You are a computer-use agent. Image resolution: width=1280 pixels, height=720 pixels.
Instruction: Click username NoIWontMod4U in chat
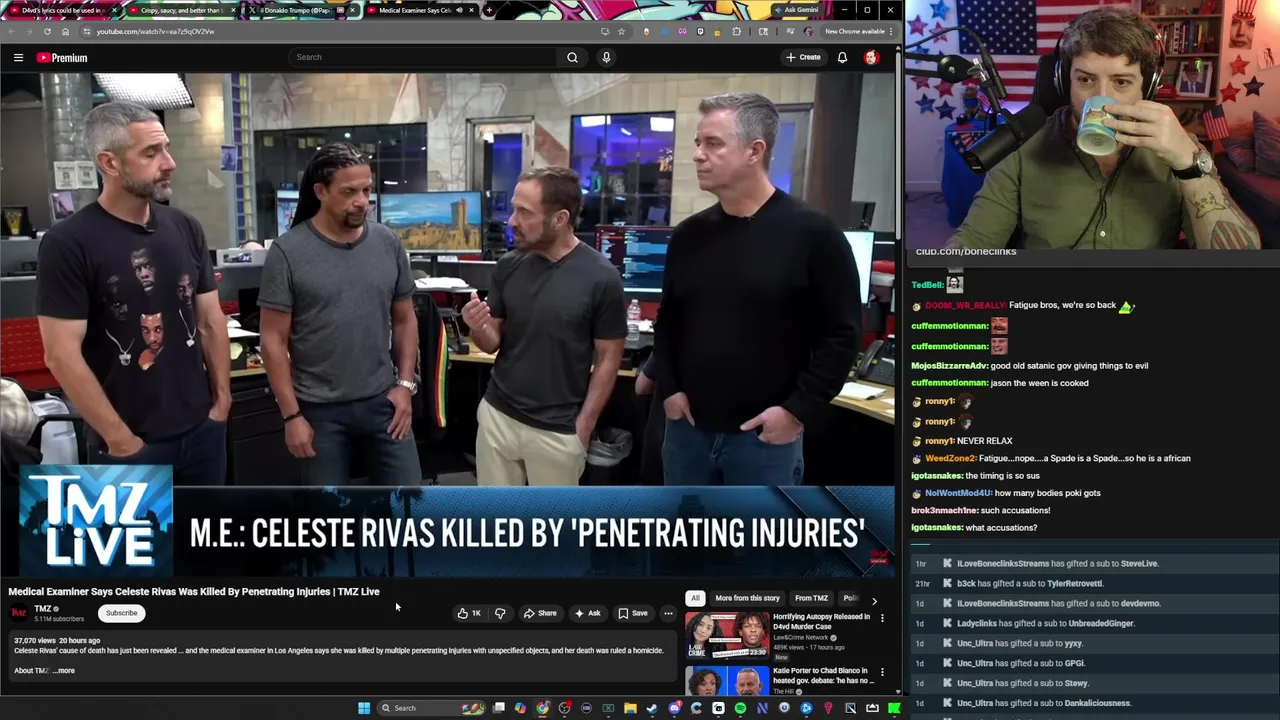point(958,493)
